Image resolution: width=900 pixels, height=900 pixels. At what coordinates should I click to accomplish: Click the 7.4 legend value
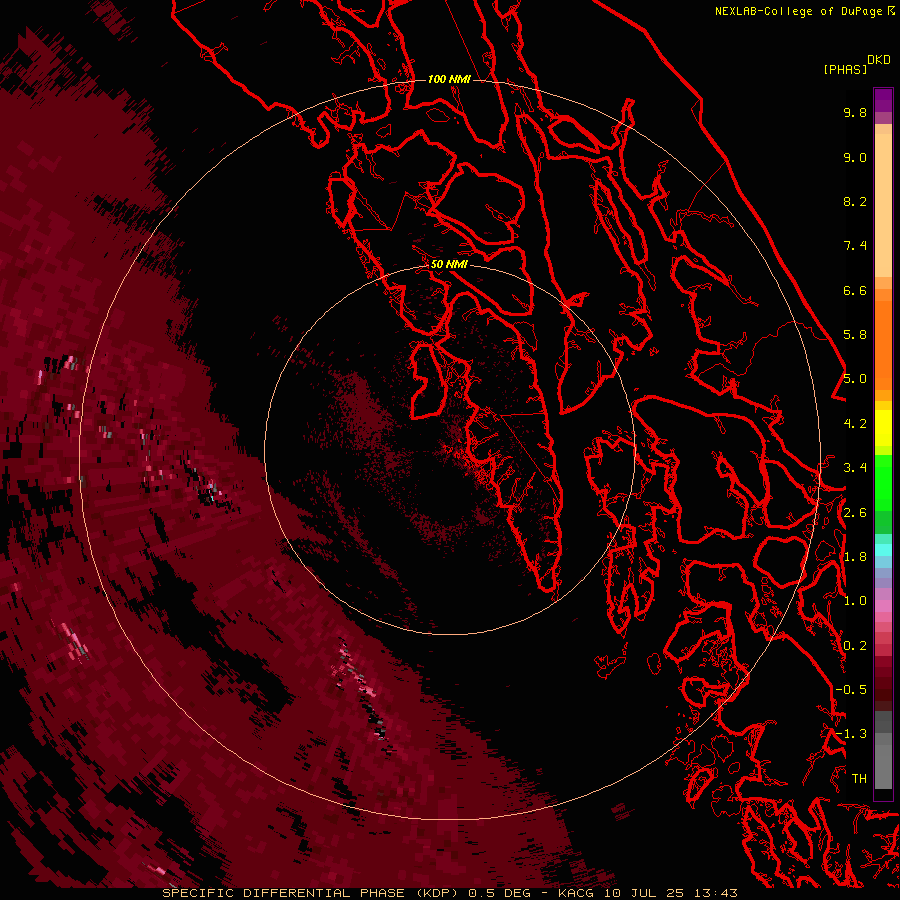coord(855,246)
